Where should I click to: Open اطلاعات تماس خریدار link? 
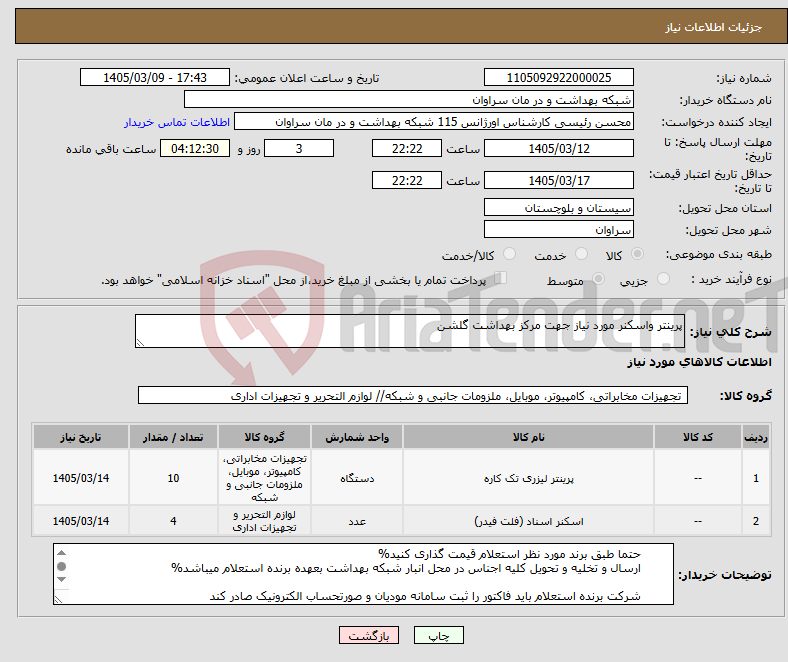pos(177,122)
